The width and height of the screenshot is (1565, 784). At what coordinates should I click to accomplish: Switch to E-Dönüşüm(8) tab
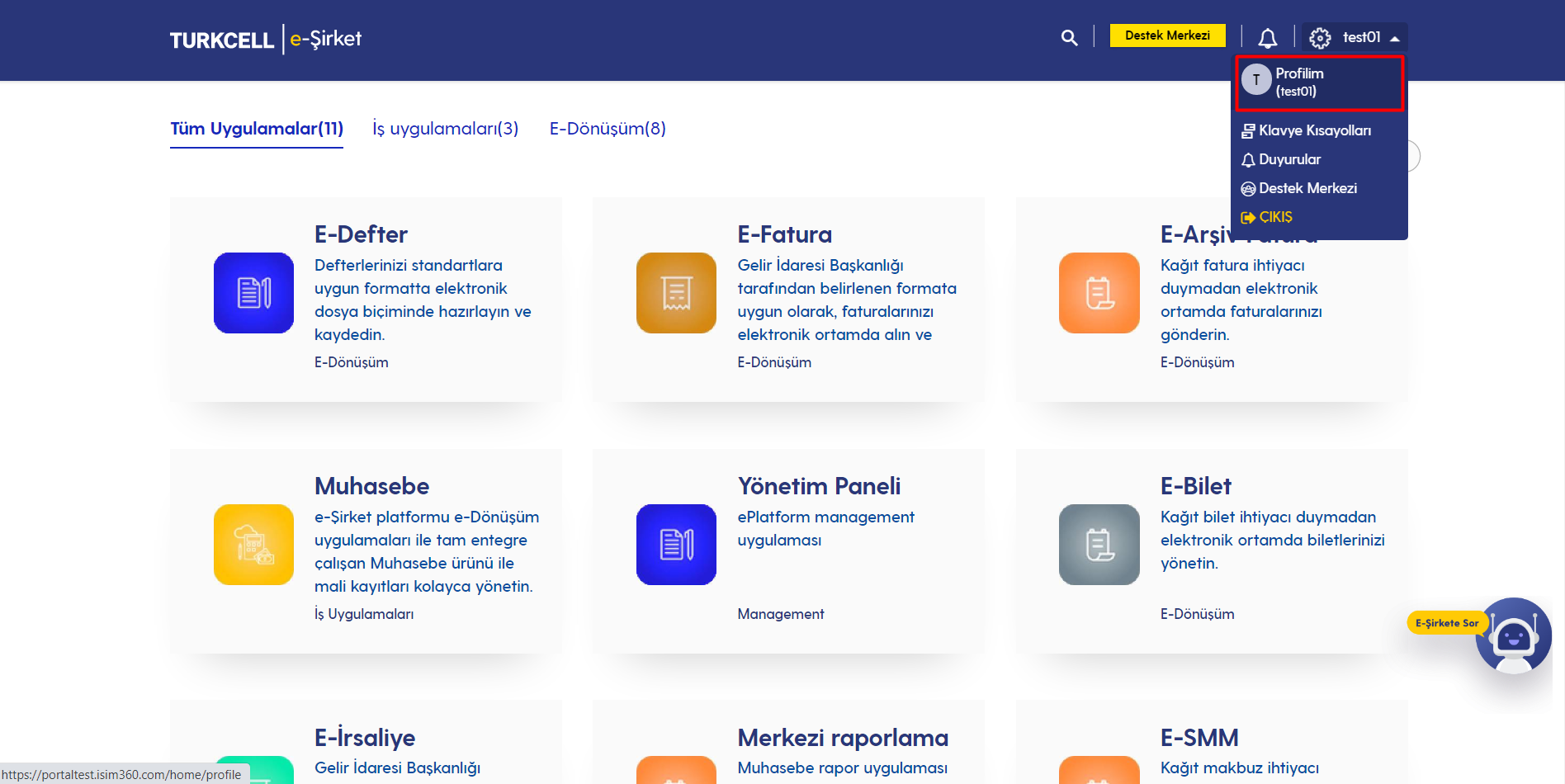click(608, 129)
